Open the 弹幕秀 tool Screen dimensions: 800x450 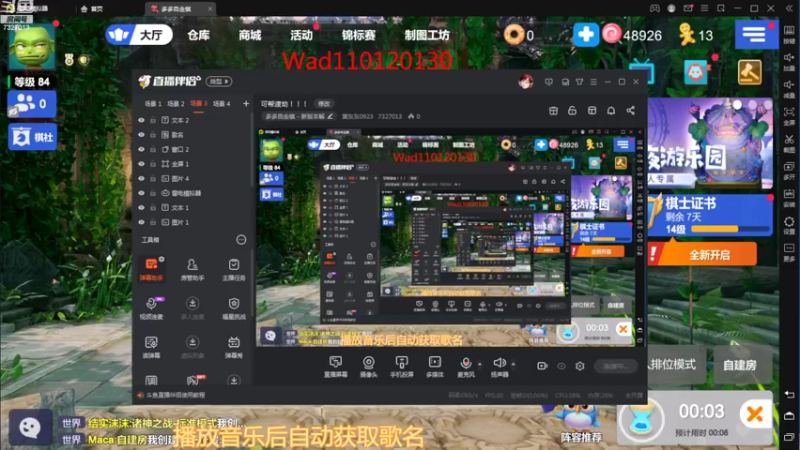(234, 346)
